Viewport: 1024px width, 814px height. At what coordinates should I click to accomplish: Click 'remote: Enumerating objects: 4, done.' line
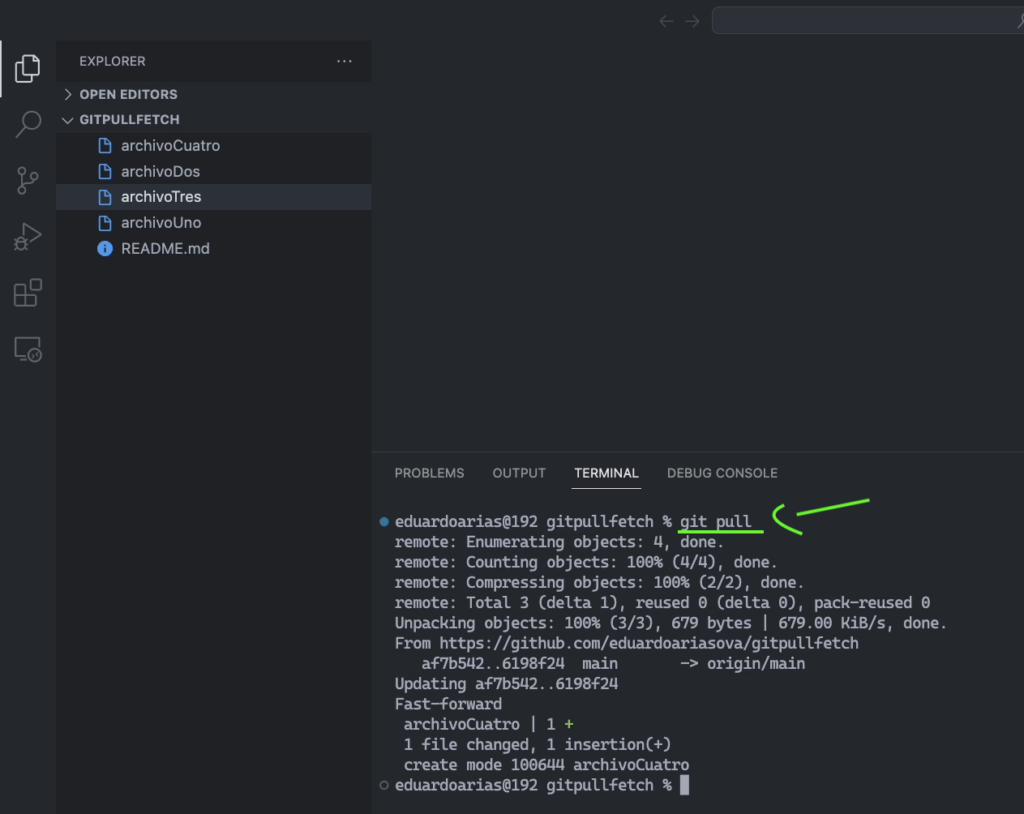pyautogui.click(x=559, y=542)
